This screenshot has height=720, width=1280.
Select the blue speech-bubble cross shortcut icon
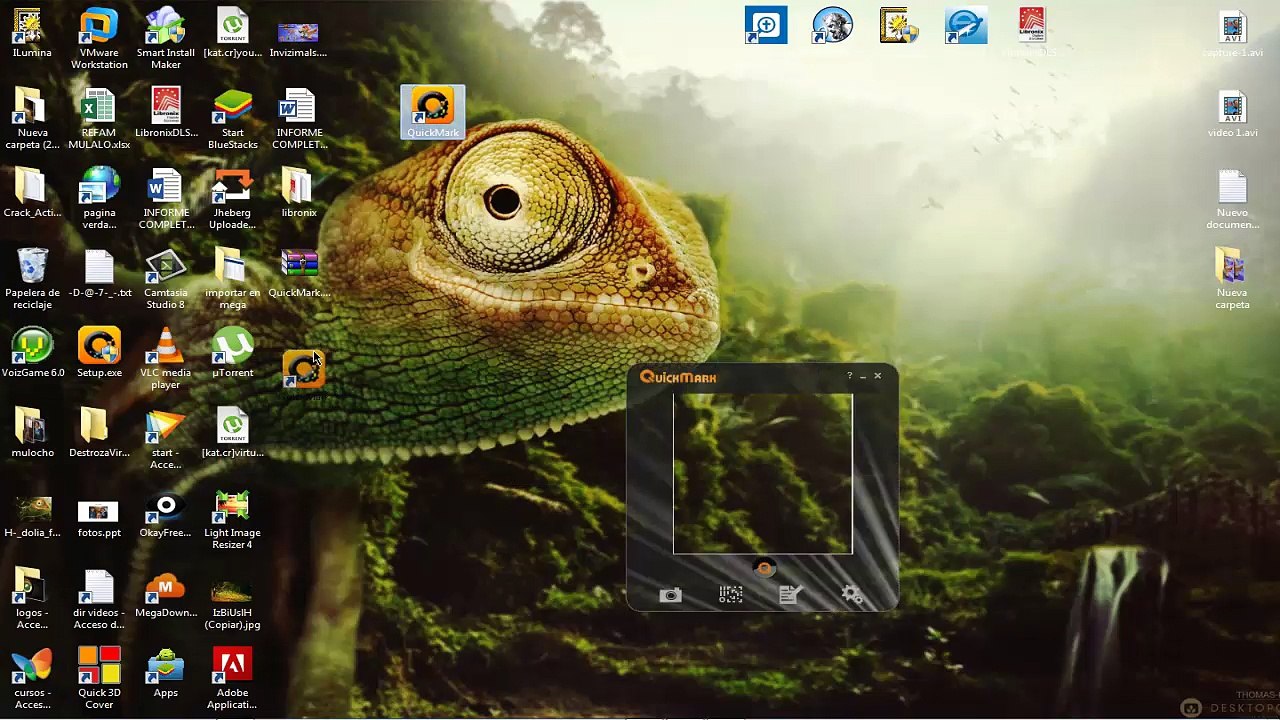click(x=766, y=26)
